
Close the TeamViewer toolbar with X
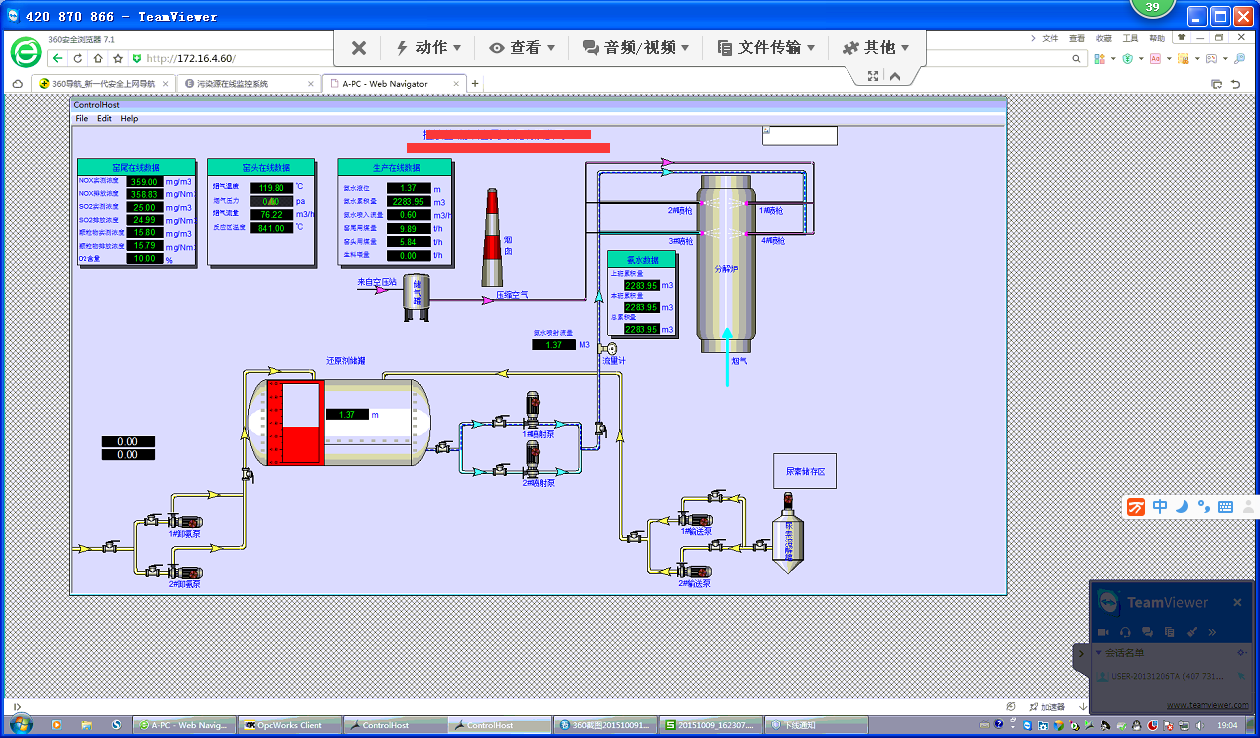pyautogui.click(x=359, y=47)
